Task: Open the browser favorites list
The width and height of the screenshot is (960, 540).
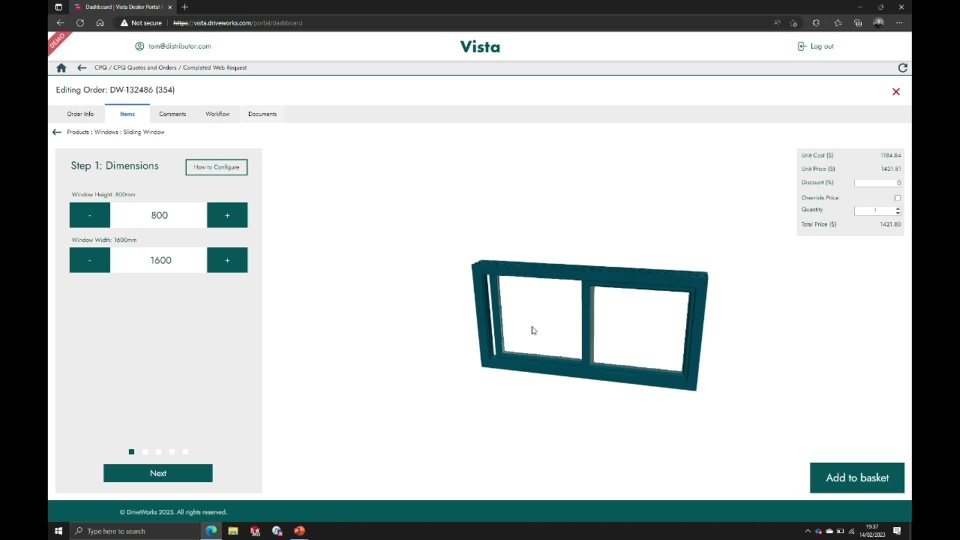Action: [838, 23]
